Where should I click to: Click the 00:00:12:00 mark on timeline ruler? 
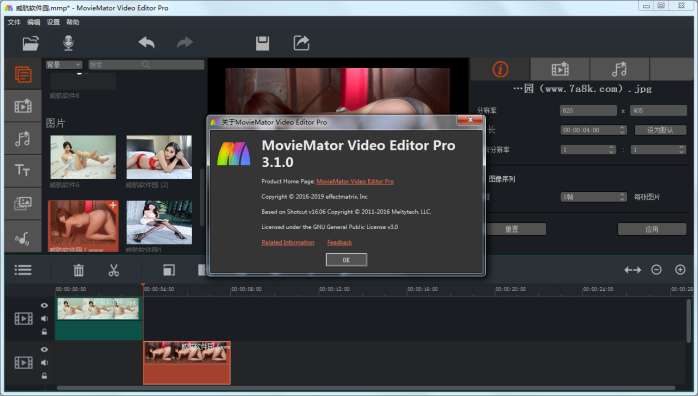coord(334,289)
